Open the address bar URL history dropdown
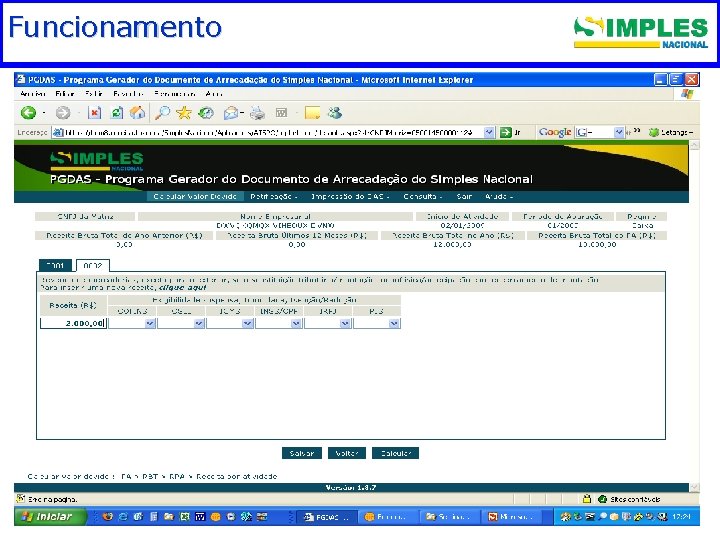This screenshot has height=540, width=720. point(489,132)
